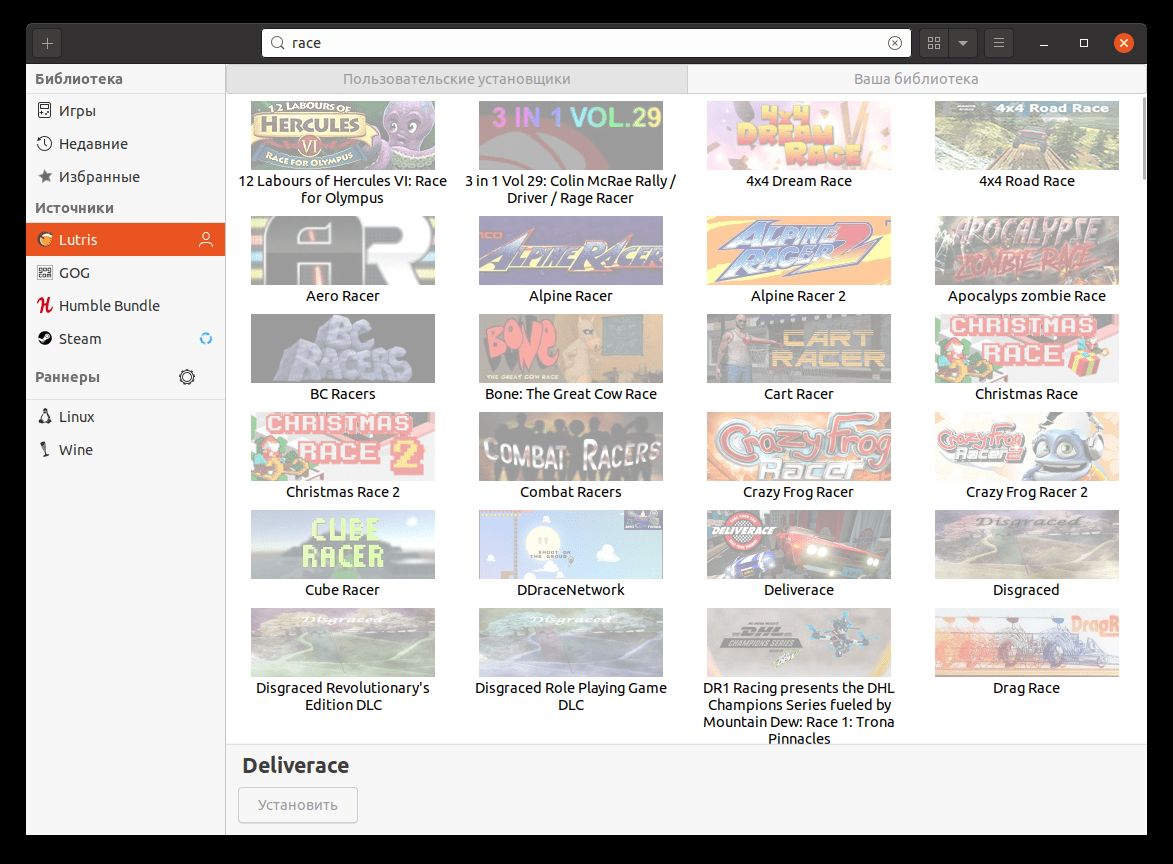Screen dimensions: 1173x864
Task: Select Apocalyps zombie Race cover
Action: tap(1026, 251)
